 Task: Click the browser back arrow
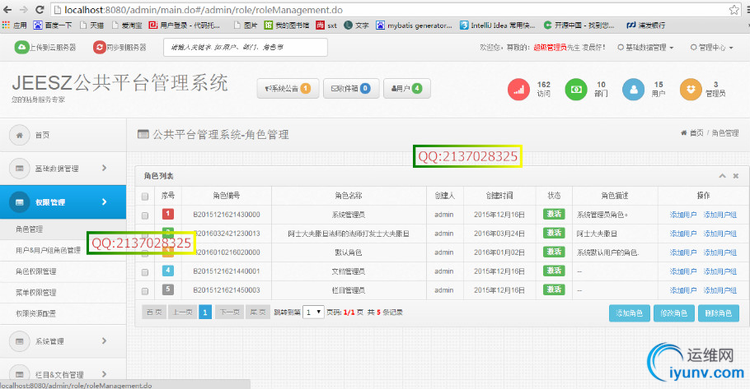pos(8,10)
